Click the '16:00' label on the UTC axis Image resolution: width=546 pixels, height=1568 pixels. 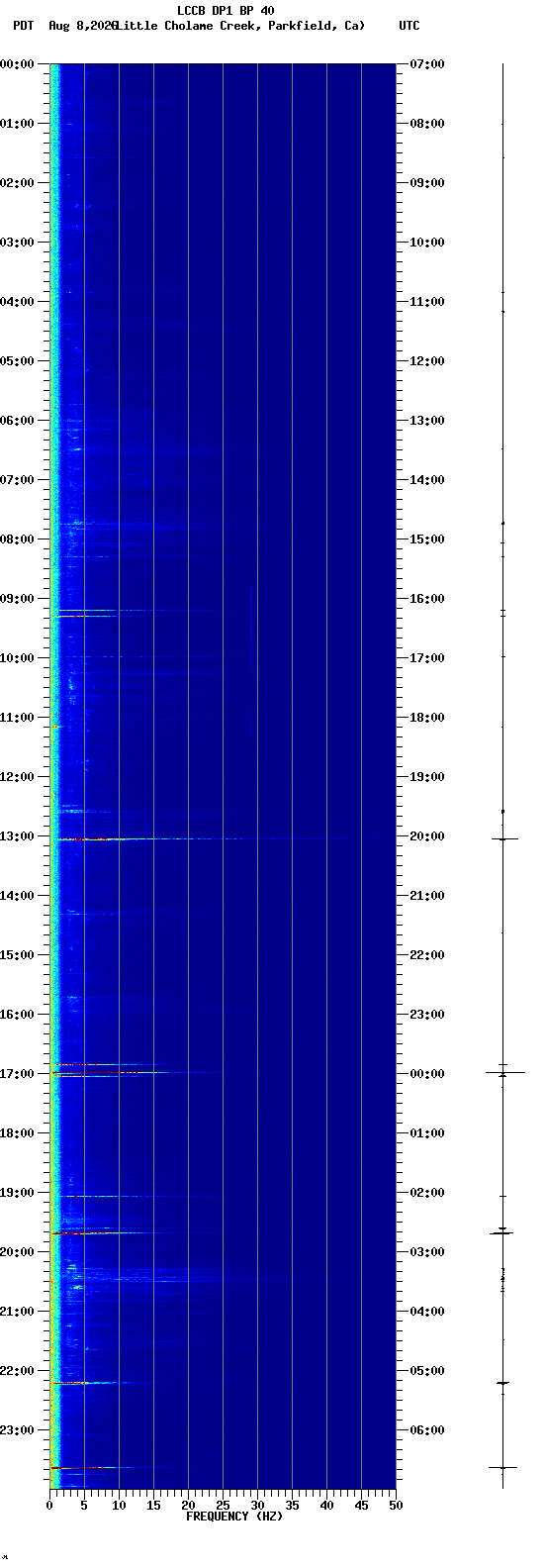426,599
